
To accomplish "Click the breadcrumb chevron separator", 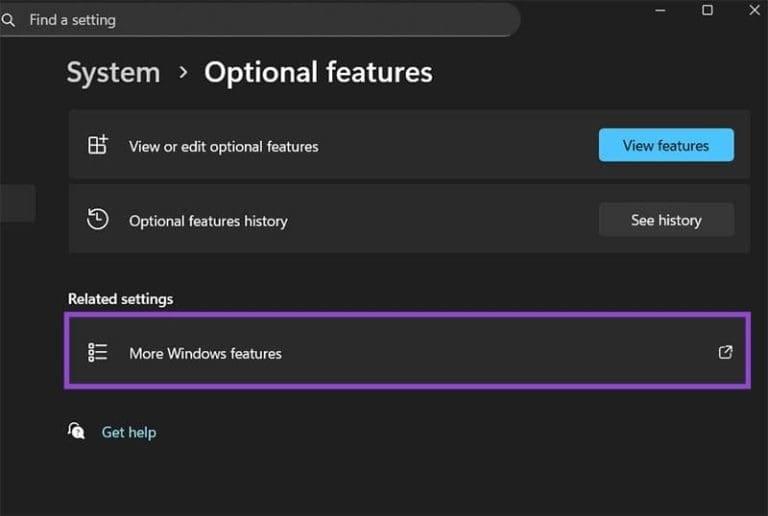I will pos(183,73).
